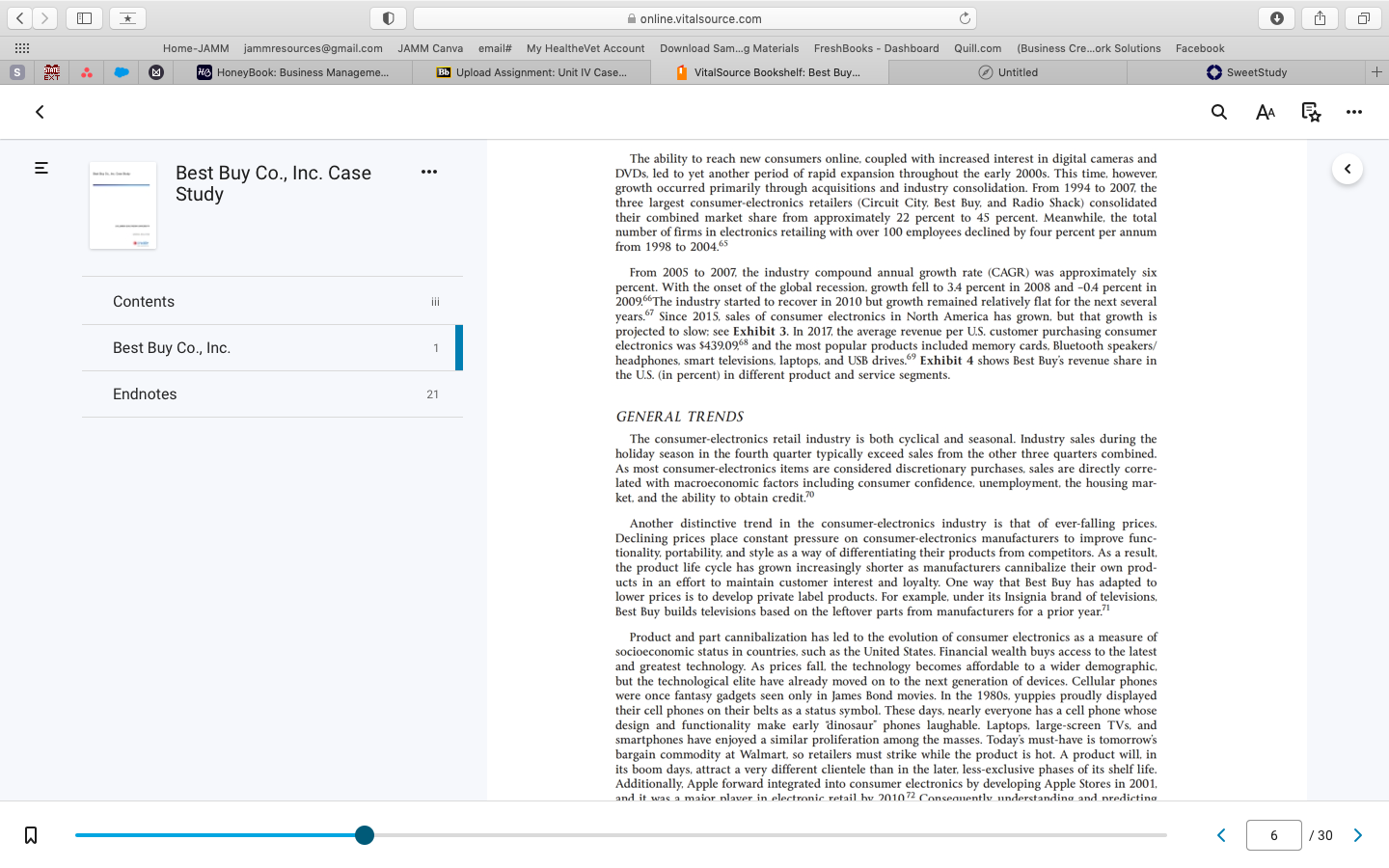Click the Best Buy case study cover
This screenshot has height=868, width=1389.
pyautogui.click(x=123, y=205)
